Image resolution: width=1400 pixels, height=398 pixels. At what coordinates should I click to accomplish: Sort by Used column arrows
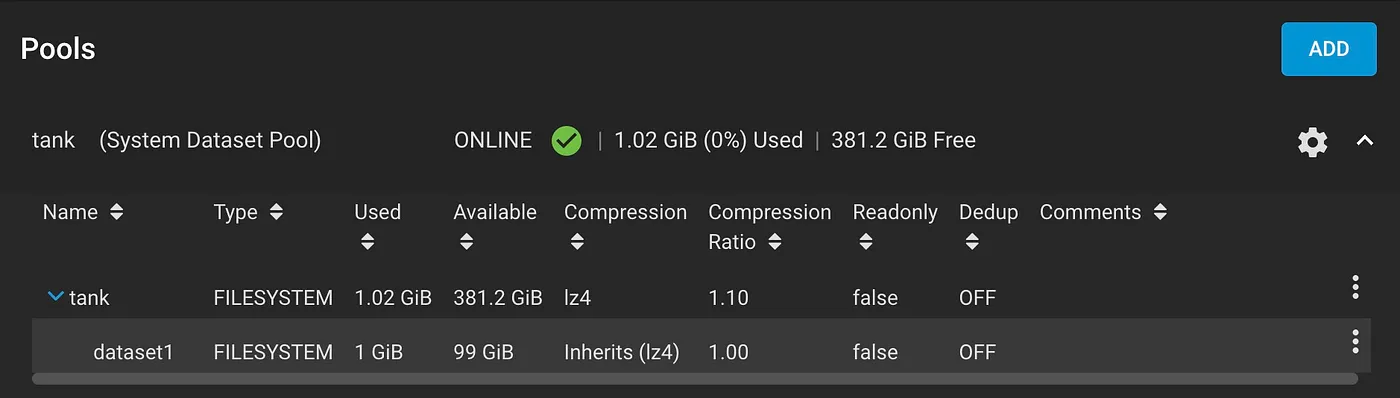coord(367,242)
